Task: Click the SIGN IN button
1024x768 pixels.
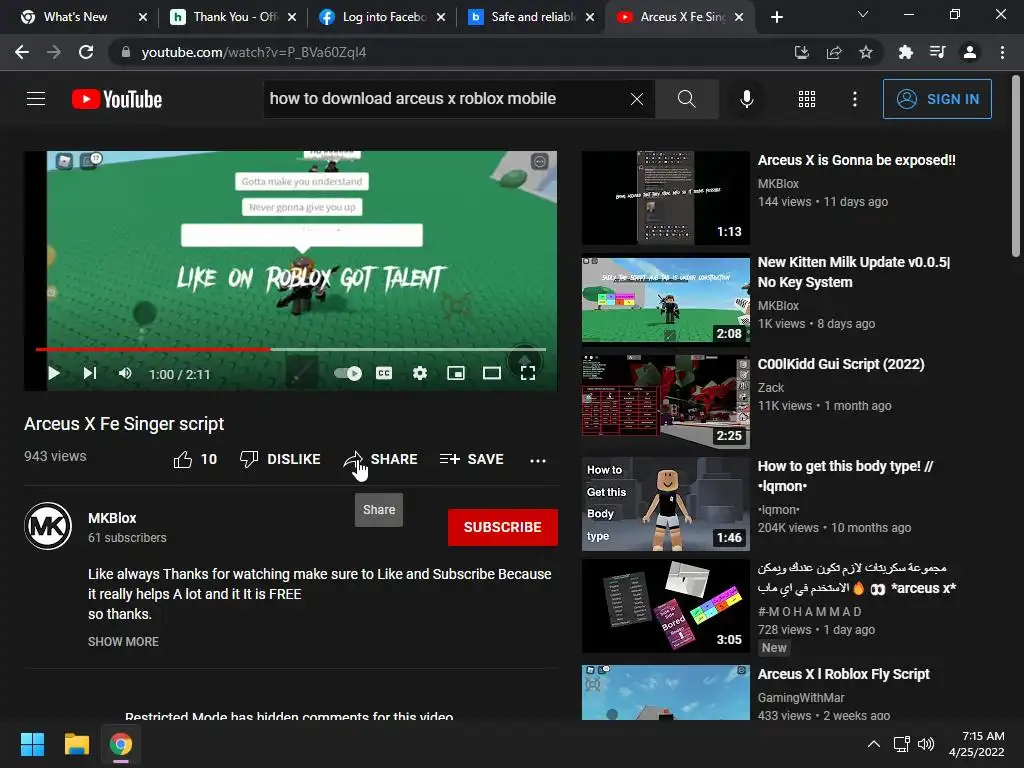Action: (x=937, y=99)
